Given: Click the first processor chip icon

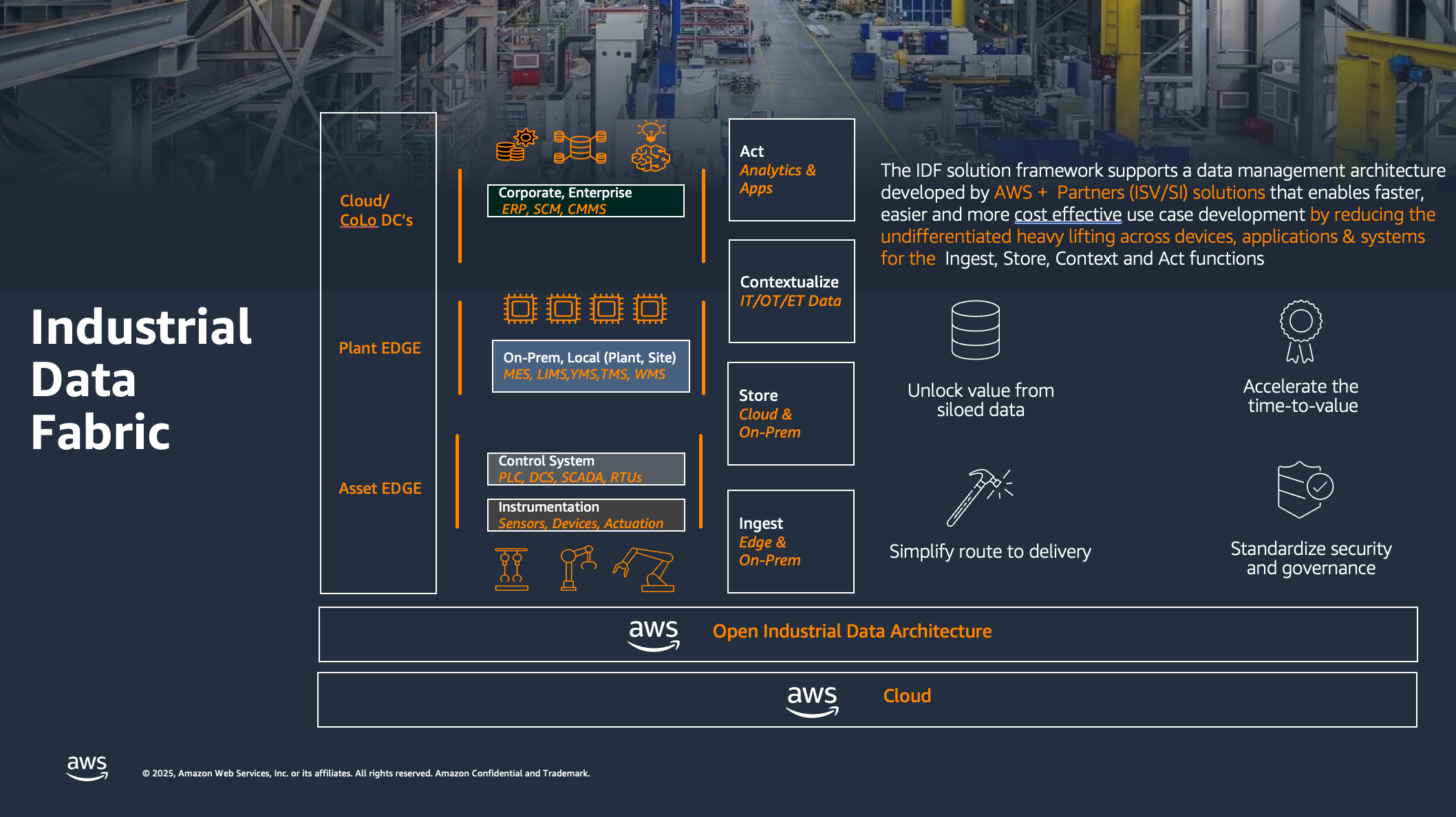Looking at the screenshot, I should click(520, 309).
